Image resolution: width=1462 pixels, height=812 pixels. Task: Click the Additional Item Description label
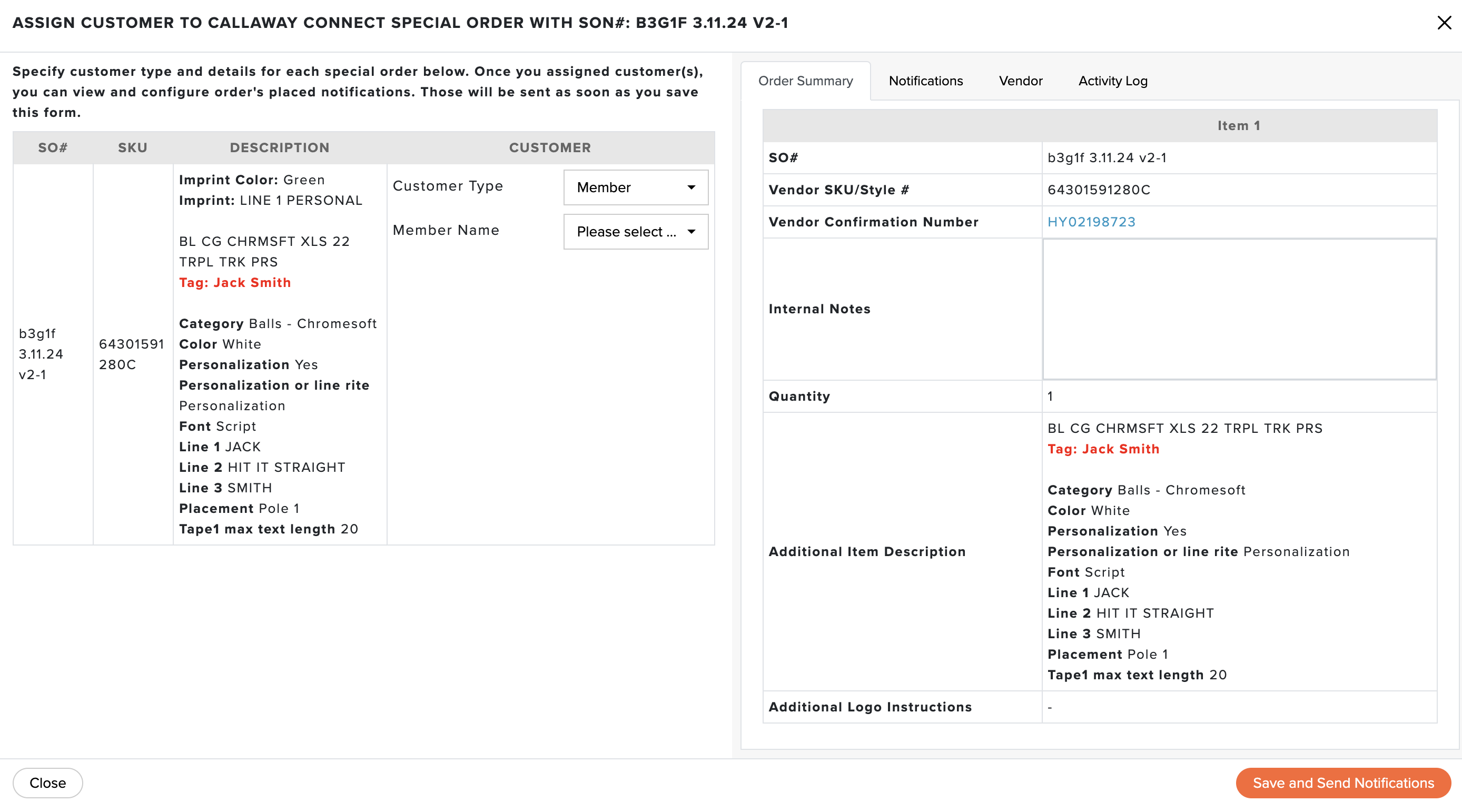point(867,551)
